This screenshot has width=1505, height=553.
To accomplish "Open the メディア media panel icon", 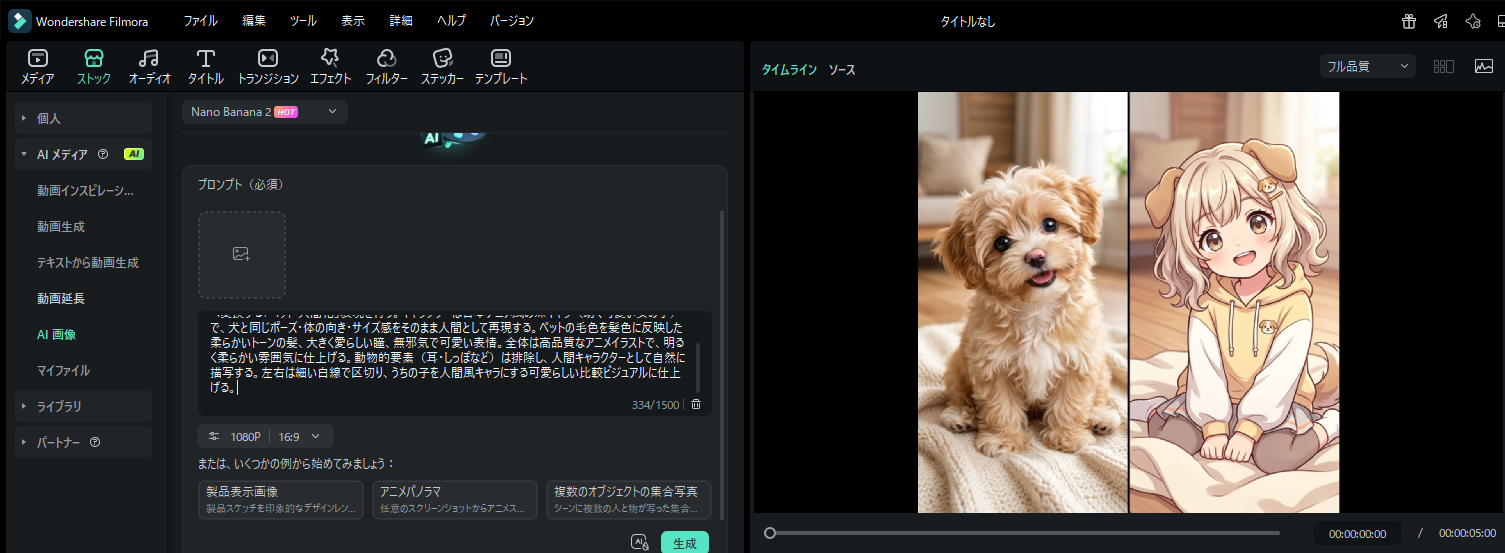I will tap(38, 66).
